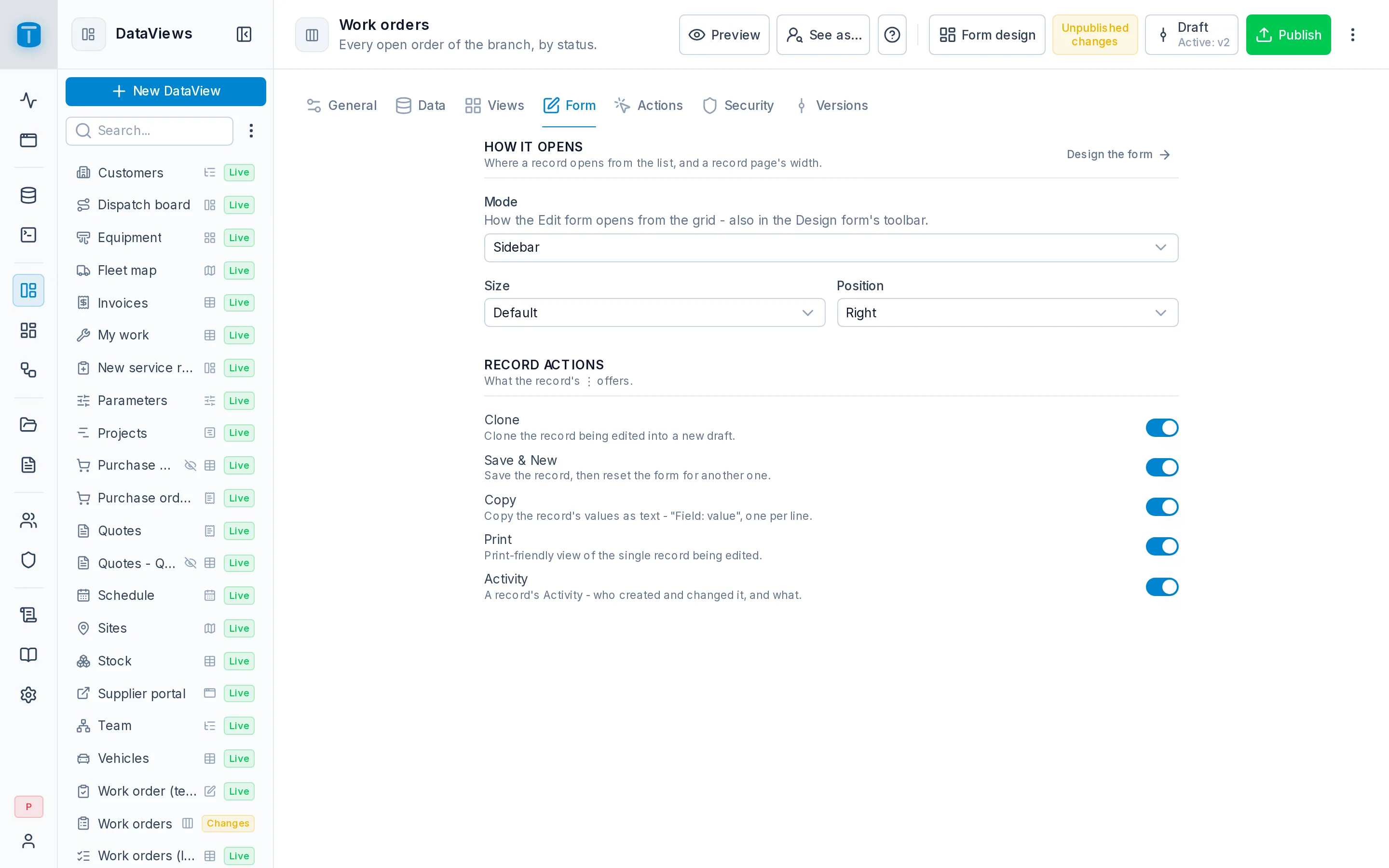Open the Actions tab
Screen dimensions: 1389x868
[x=649, y=106]
